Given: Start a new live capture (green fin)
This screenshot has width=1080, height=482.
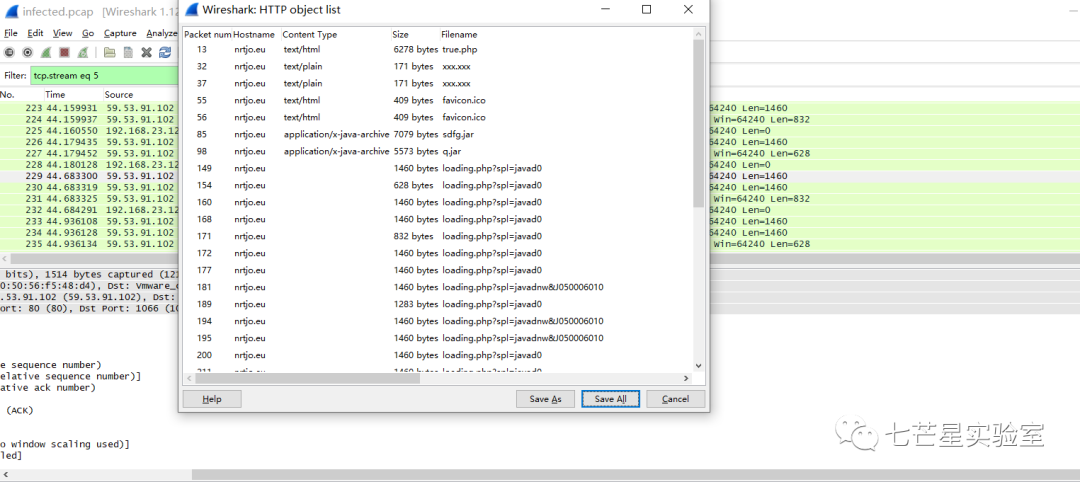Looking at the screenshot, I should [46, 52].
